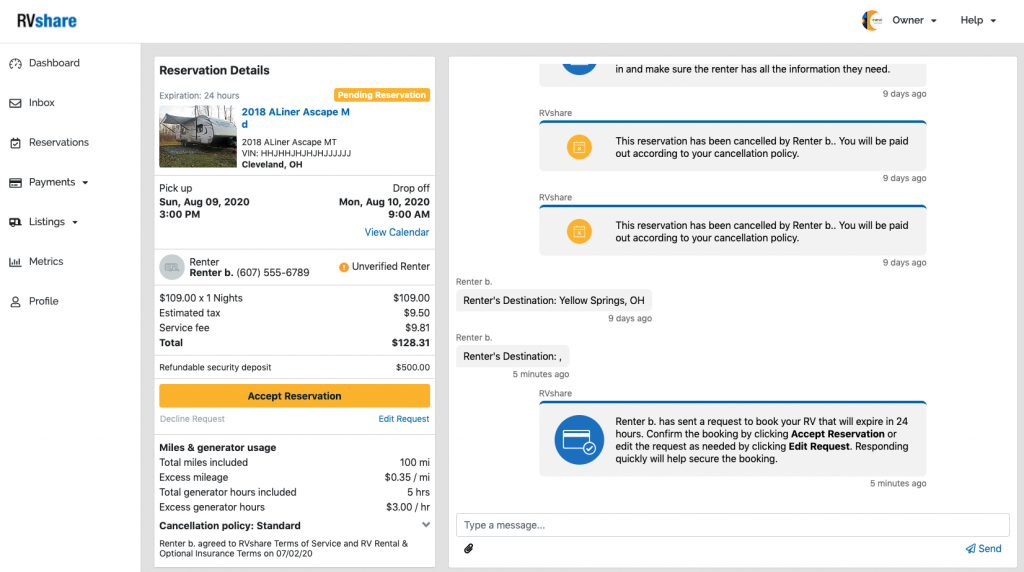Open Metrics from the sidebar
The image size is (1024, 572).
click(46, 262)
